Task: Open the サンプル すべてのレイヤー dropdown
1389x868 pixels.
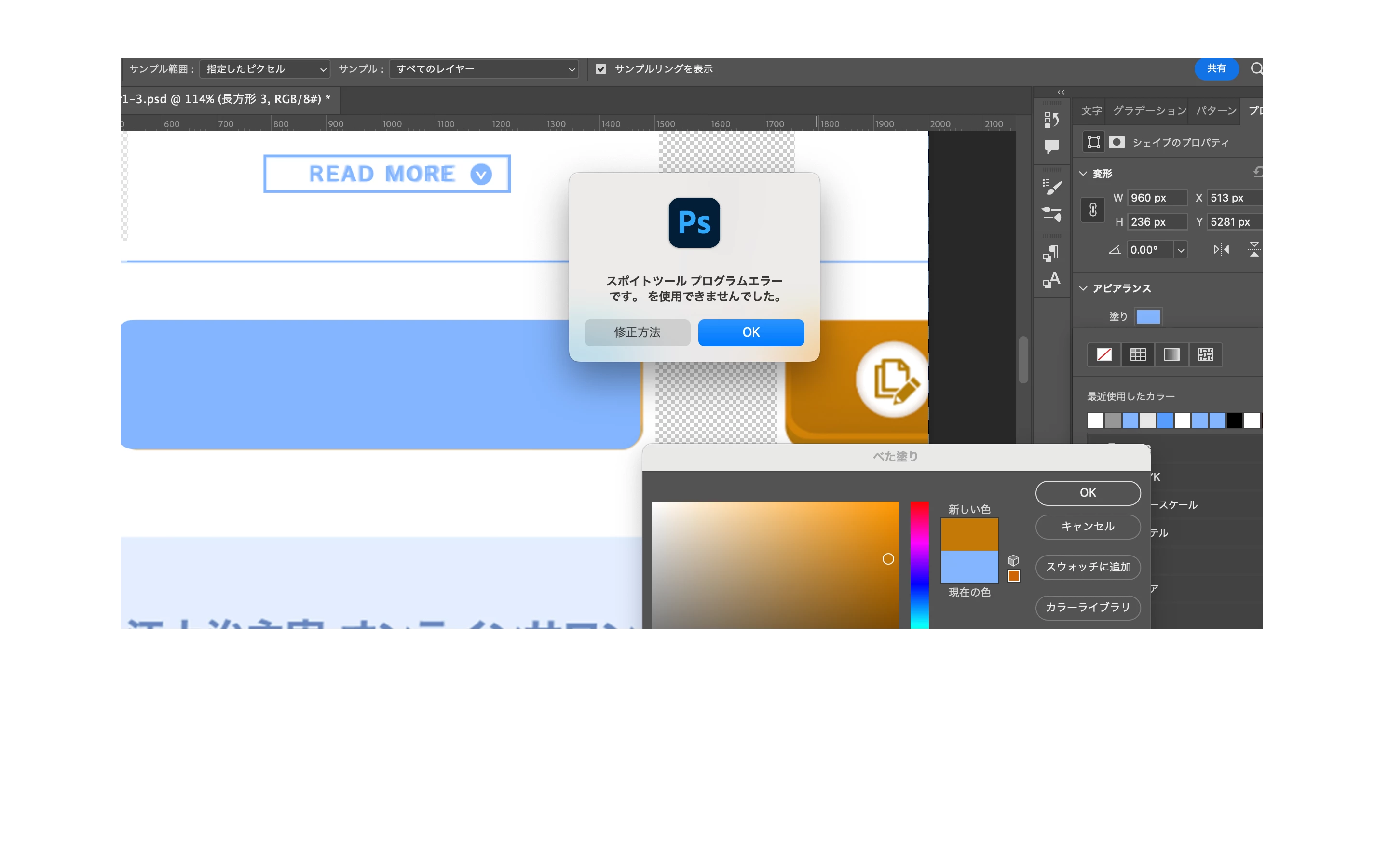Action: click(484, 69)
